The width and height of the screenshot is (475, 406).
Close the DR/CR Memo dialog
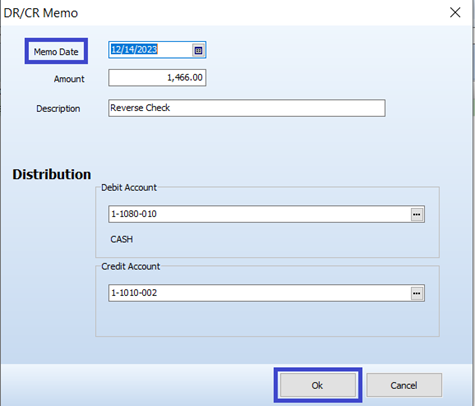455,13
